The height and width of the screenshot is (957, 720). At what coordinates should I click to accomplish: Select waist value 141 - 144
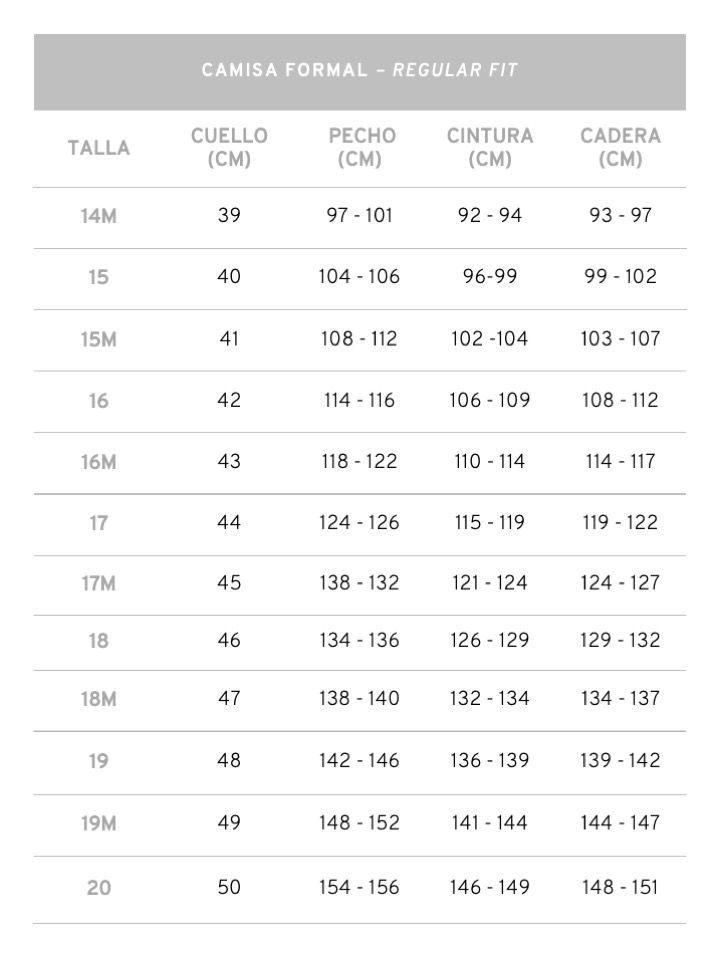click(490, 823)
